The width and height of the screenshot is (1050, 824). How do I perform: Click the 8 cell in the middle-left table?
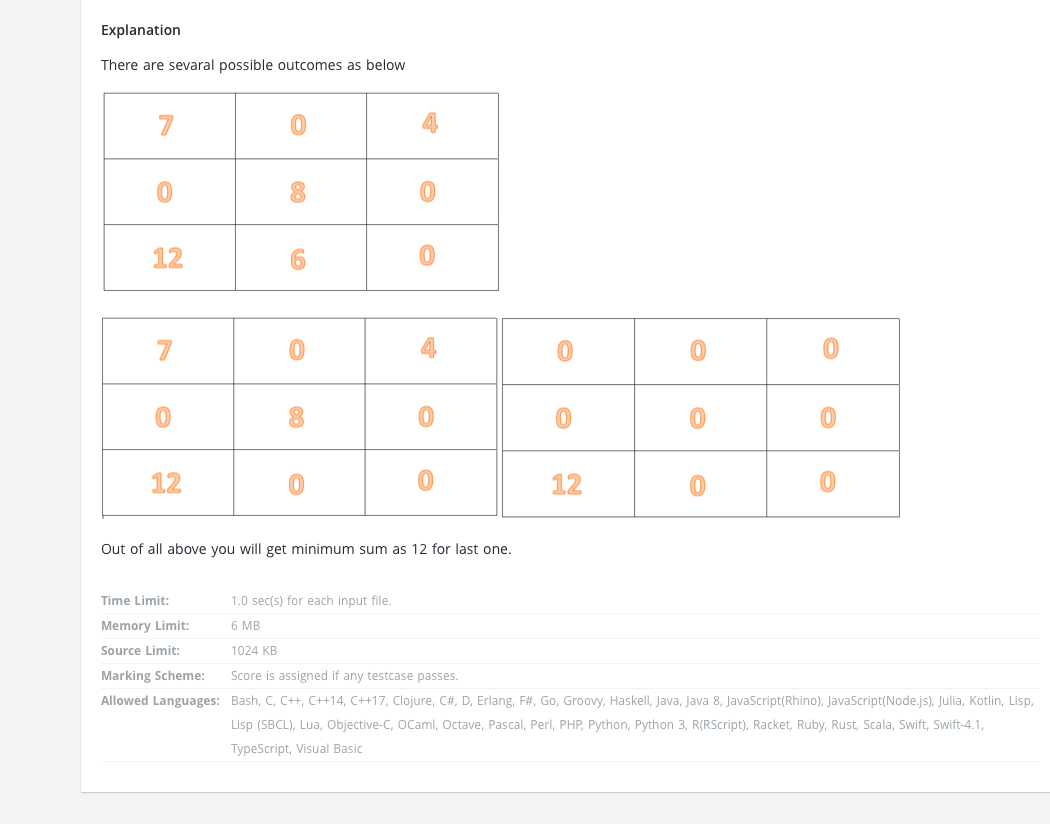[299, 416]
